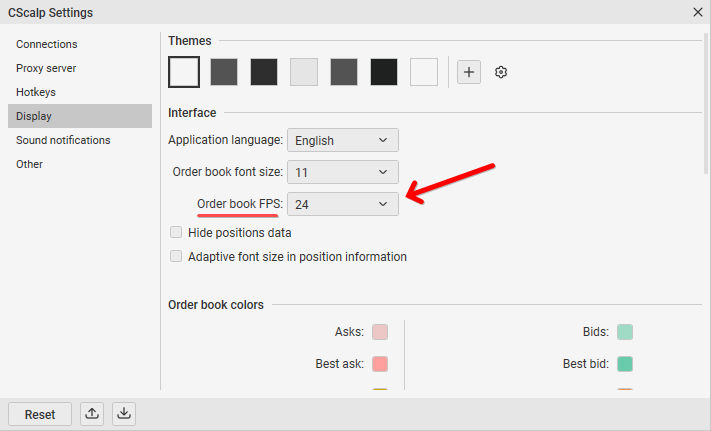Click the export settings upload icon
The image size is (711, 431).
(x=92, y=414)
